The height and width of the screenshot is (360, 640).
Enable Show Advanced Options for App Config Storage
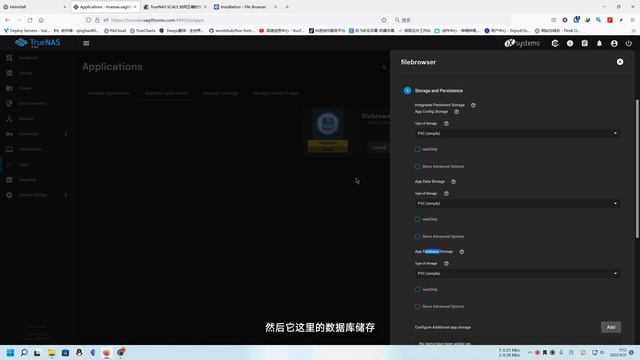417,166
